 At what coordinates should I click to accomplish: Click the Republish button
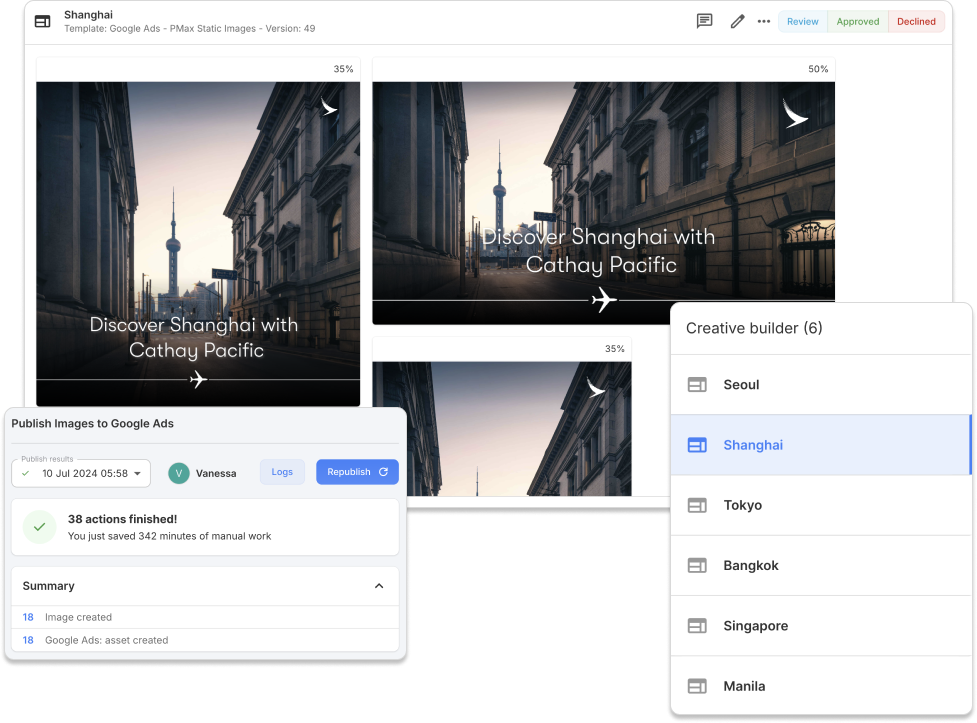[x=357, y=472]
